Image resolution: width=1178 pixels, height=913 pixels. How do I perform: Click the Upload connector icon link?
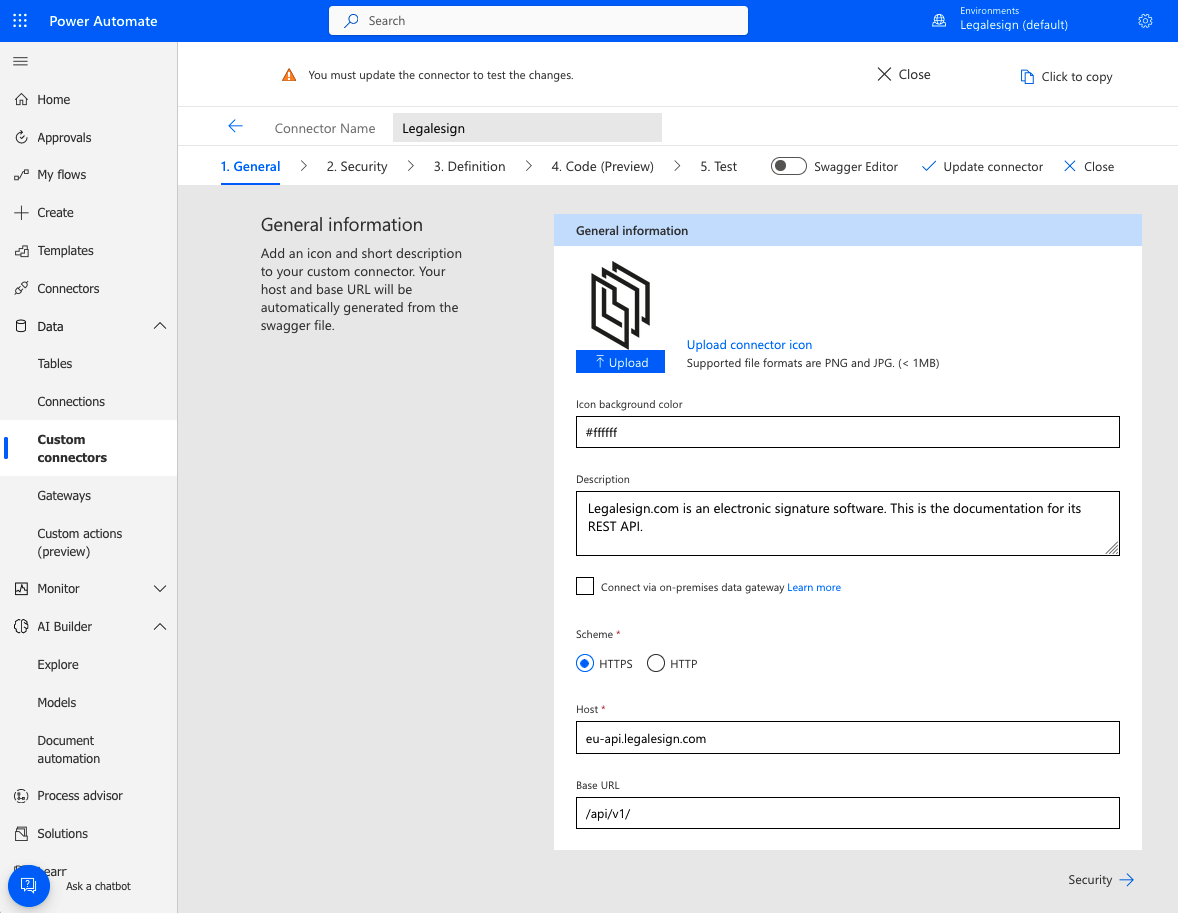click(749, 345)
